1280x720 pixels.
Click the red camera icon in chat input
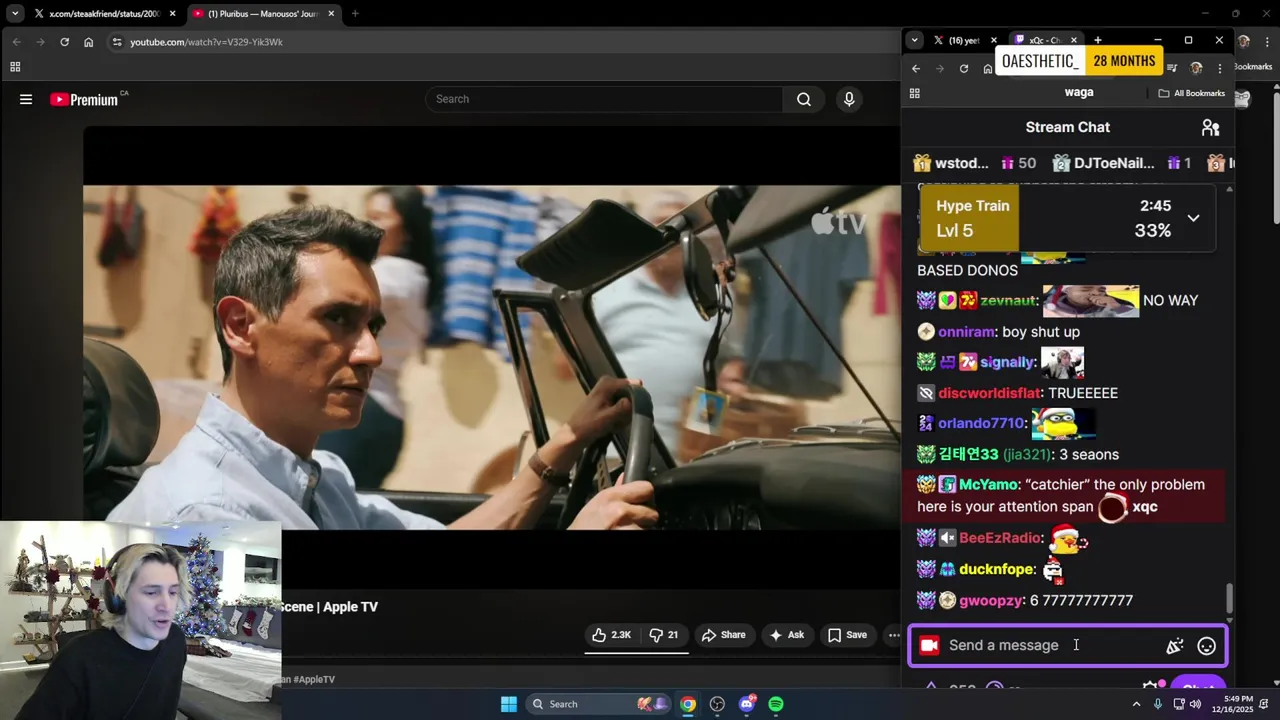[x=929, y=645]
